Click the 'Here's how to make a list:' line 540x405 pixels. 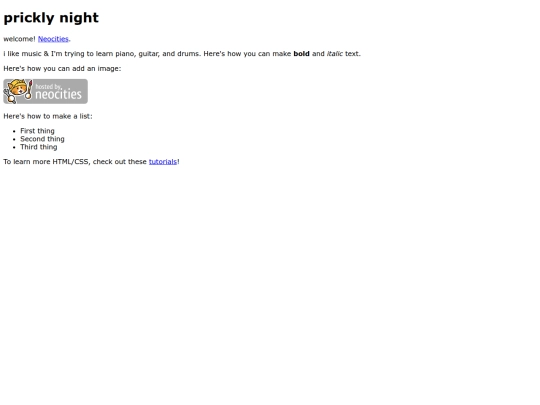tap(48, 116)
